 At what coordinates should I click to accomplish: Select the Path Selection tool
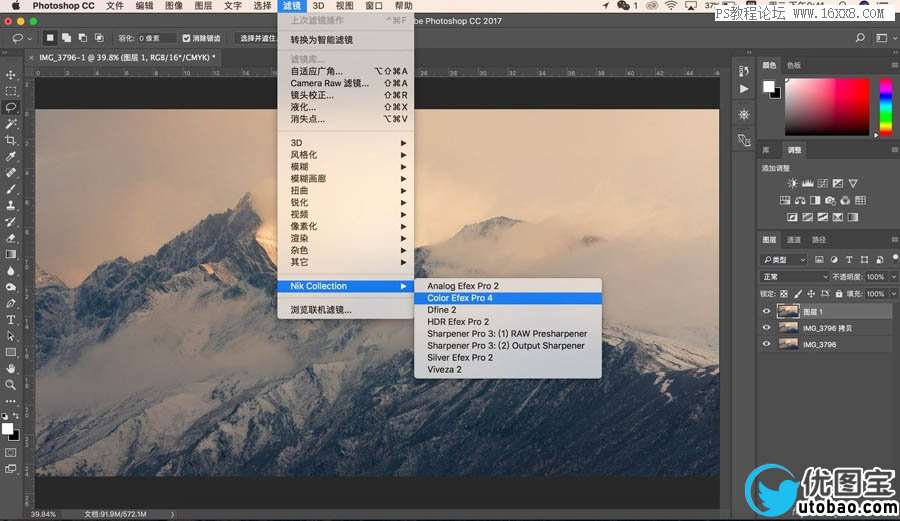[10, 336]
